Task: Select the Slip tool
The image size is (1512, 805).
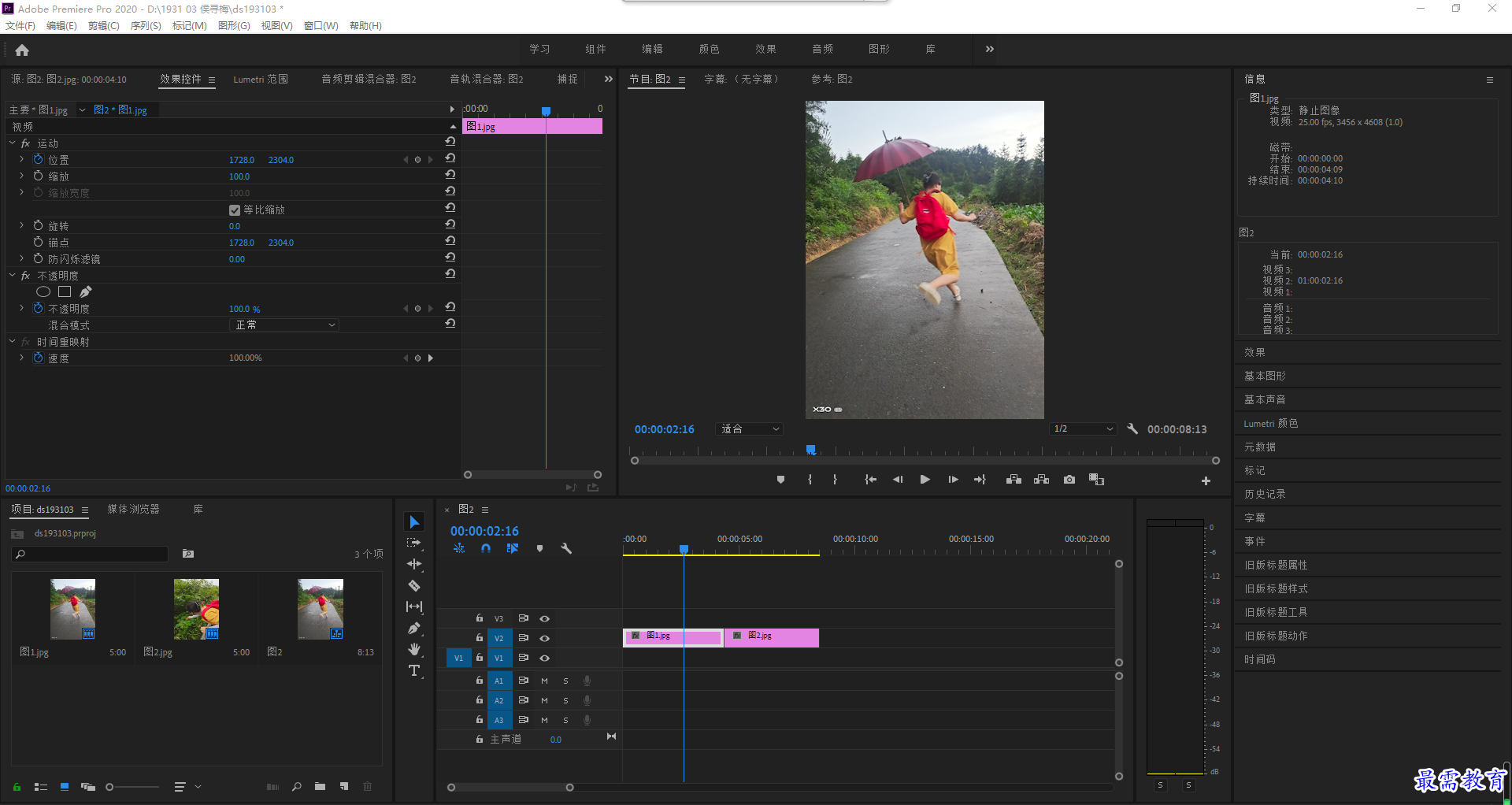Action: pos(414,607)
